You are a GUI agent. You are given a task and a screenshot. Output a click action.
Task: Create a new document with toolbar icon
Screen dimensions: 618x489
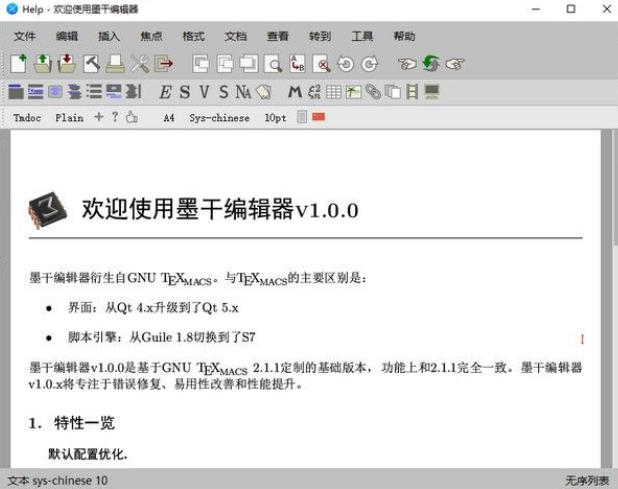coord(19,64)
